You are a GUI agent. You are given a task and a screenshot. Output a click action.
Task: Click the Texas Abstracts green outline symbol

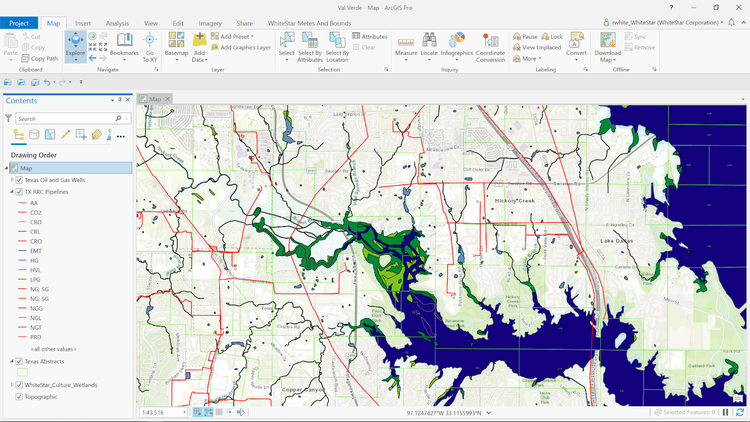point(22,372)
